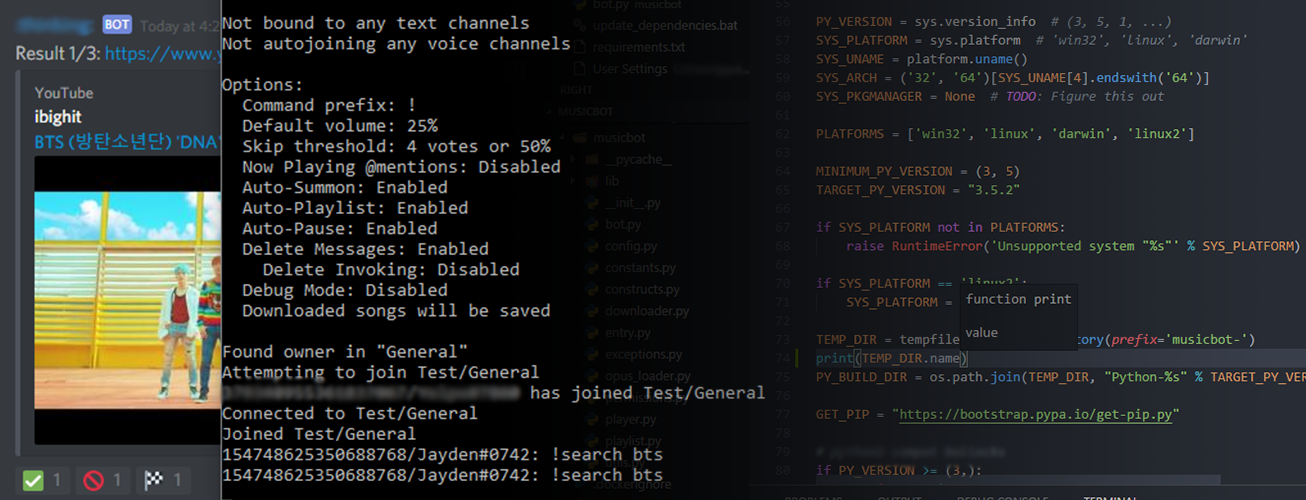Click the raise RuntimeError line in editor
The height and width of the screenshot is (500, 1306).
coord(1072,246)
